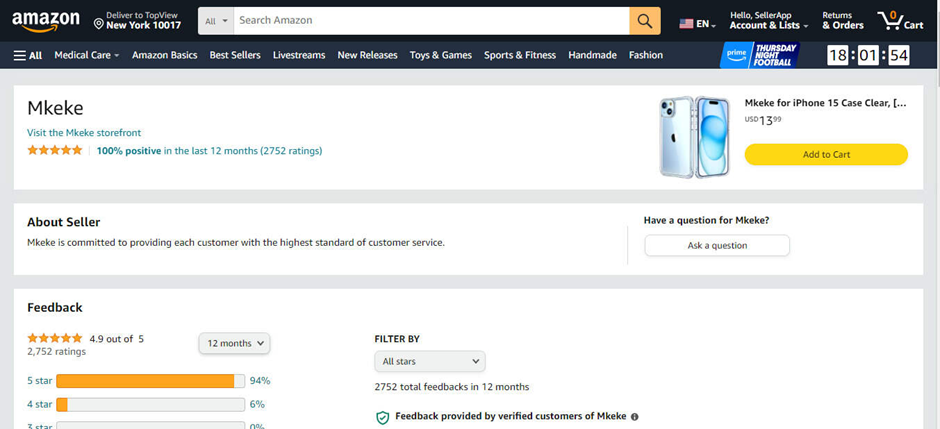Visit the Mkeke storefront link
940x429 pixels.
point(84,133)
